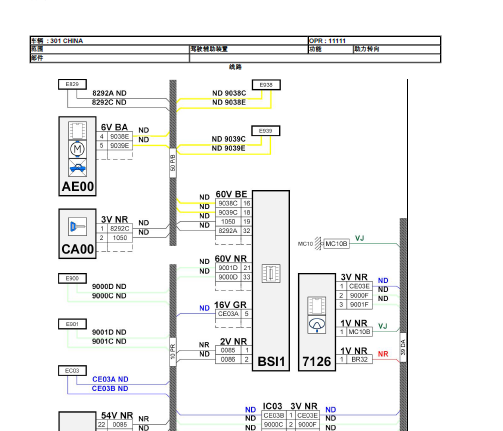Select the 8292C ND wire label under E829
The height and width of the screenshot is (431, 503).
pyautogui.click(x=109, y=102)
